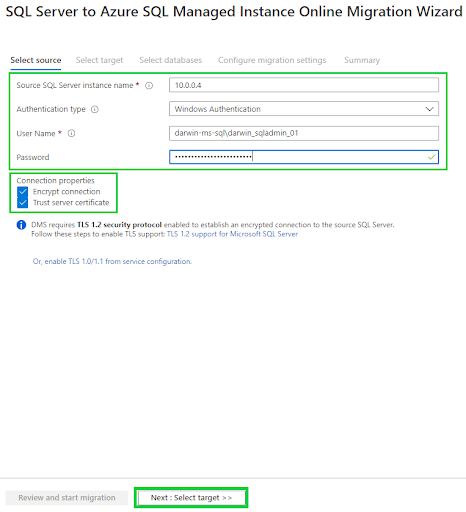Click green checkmark in Password field
This screenshot has width=466, height=512.
(x=431, y=157)
